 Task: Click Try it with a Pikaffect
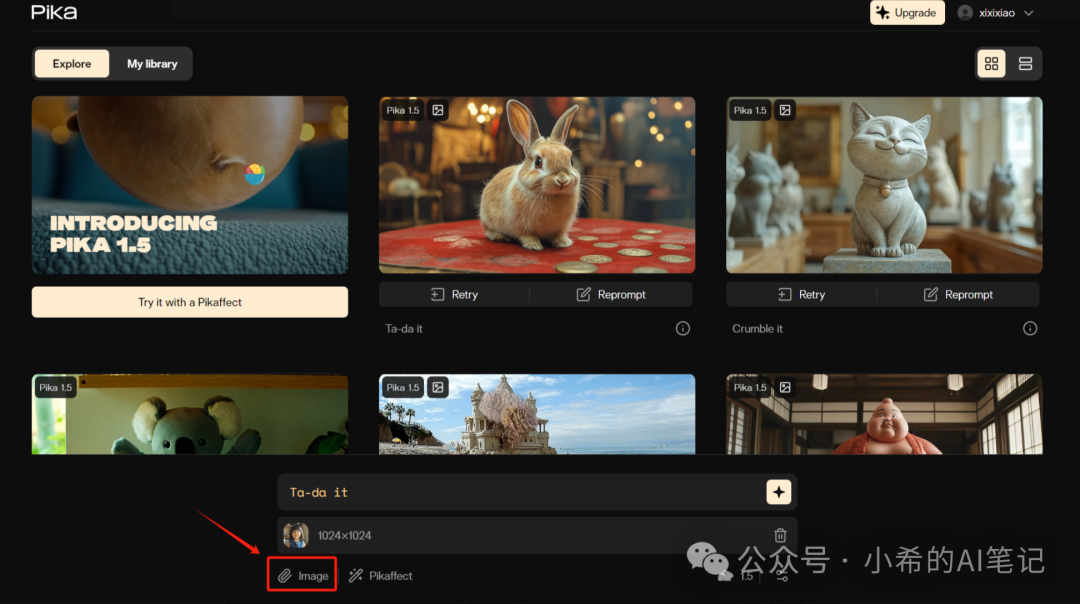189,302
